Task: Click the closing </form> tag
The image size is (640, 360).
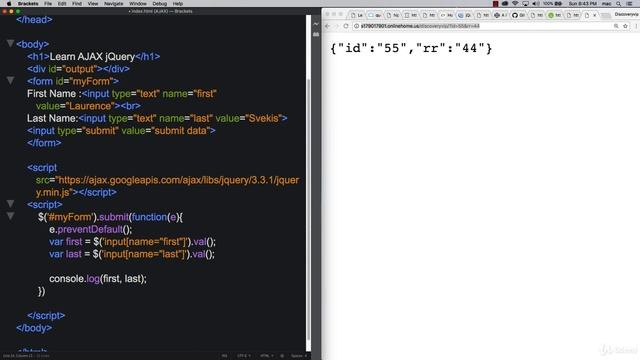Action: pyautogui.click(x=44, y=142)
